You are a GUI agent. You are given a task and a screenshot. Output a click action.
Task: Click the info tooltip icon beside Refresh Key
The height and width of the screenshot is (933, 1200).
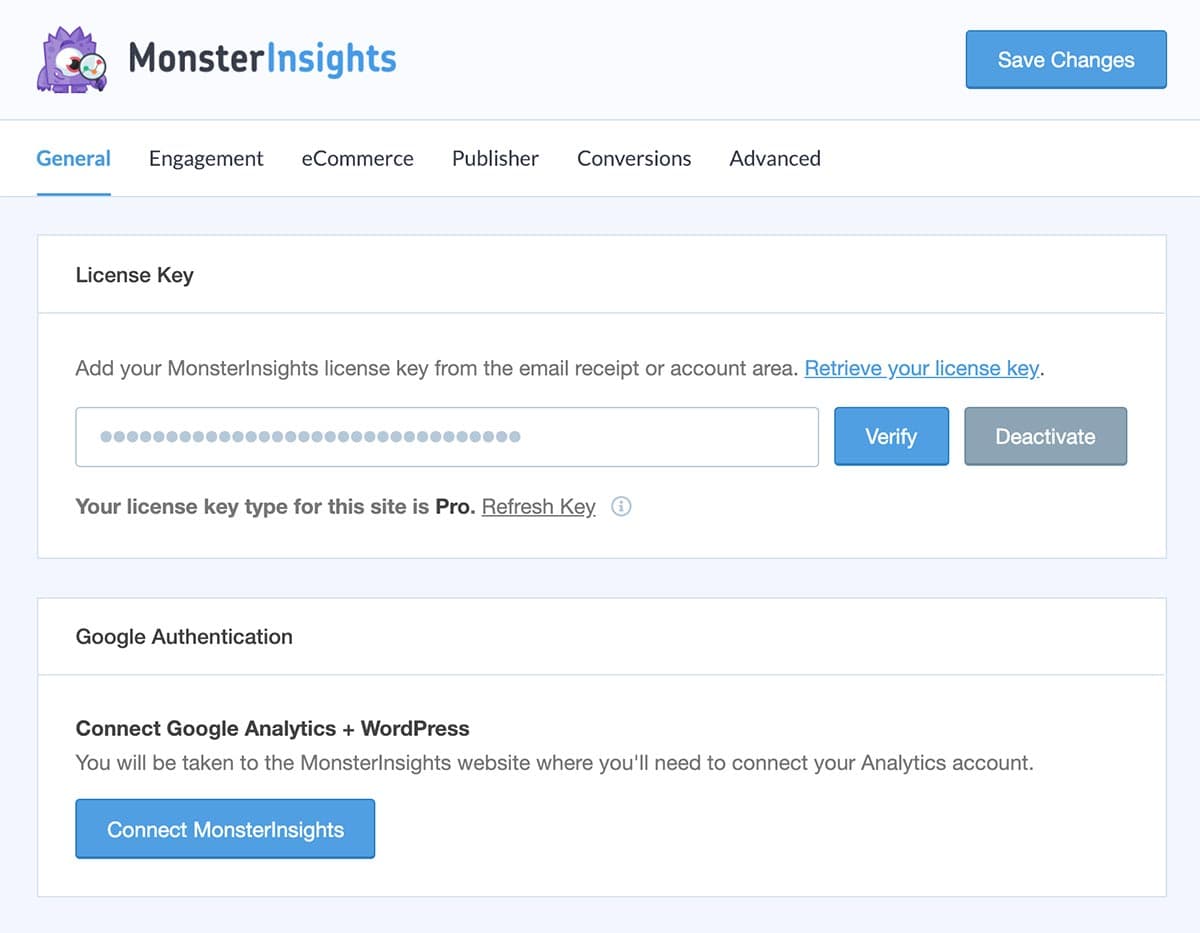pyautogui.click(x=621, y=507)
